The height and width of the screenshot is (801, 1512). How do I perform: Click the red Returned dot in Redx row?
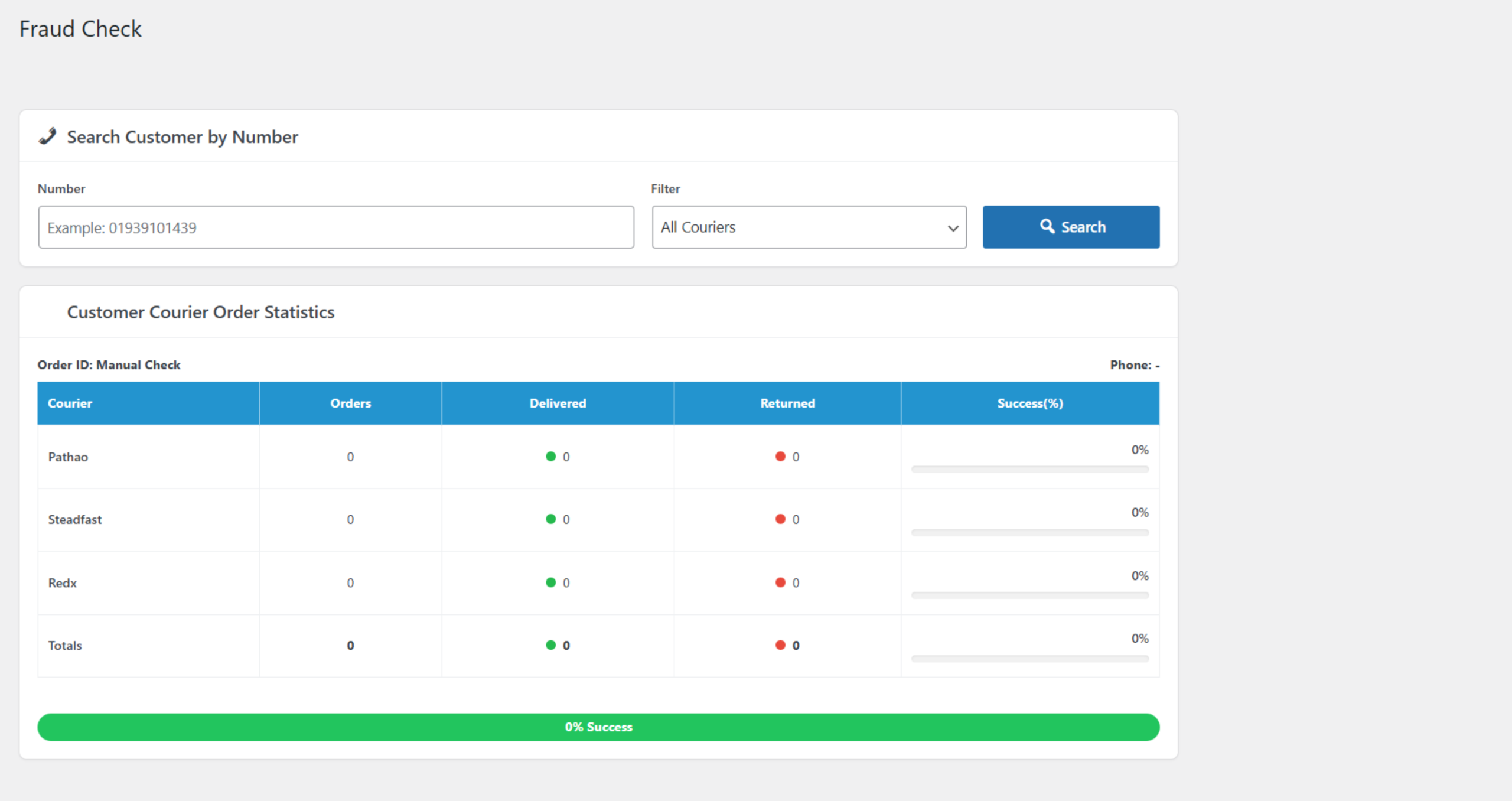click(x=780, y=582)
